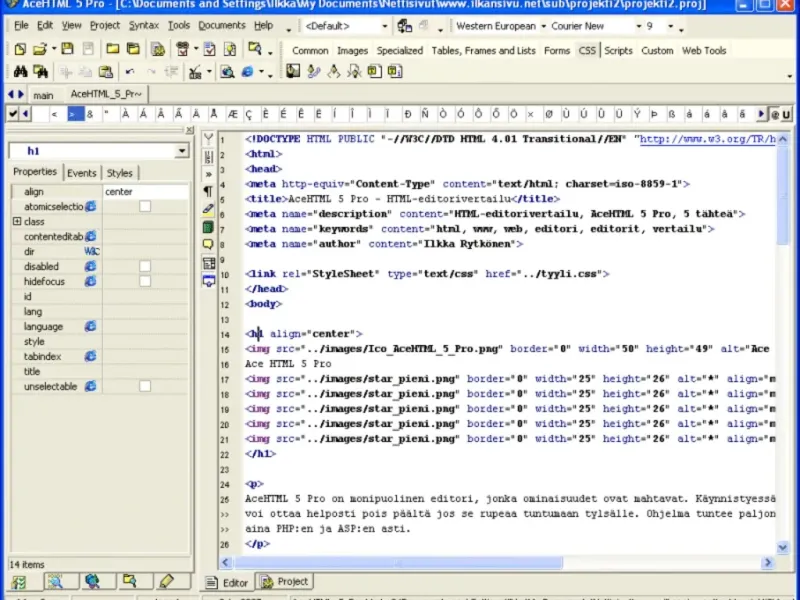
Task: Enable the atomicselection checkbox
Action: [145, 207]
